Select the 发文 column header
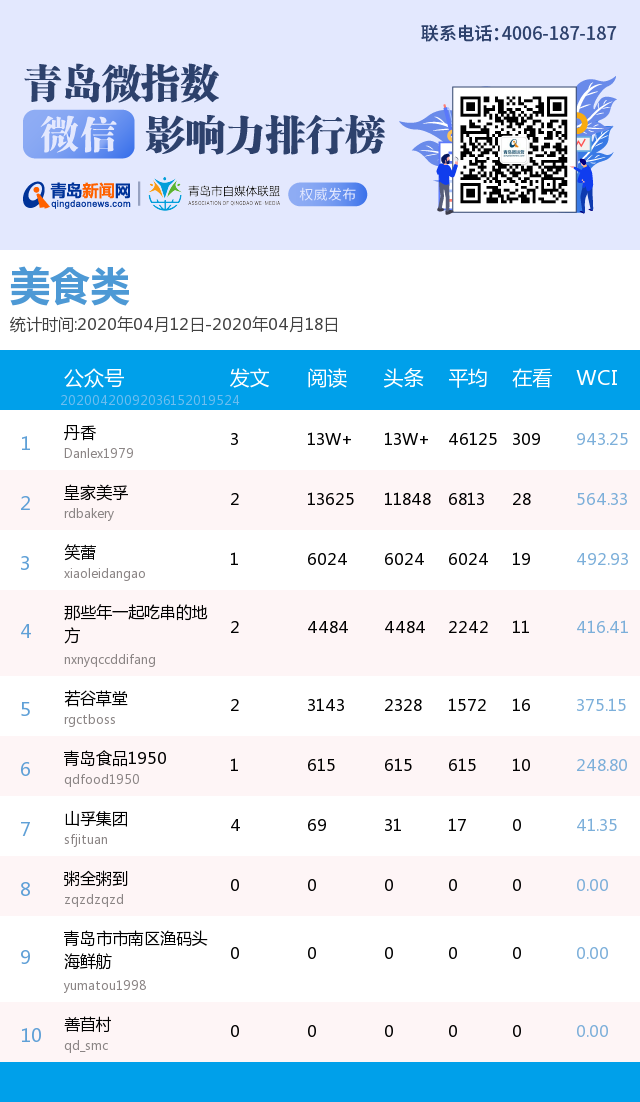 (x=249, y=378)
